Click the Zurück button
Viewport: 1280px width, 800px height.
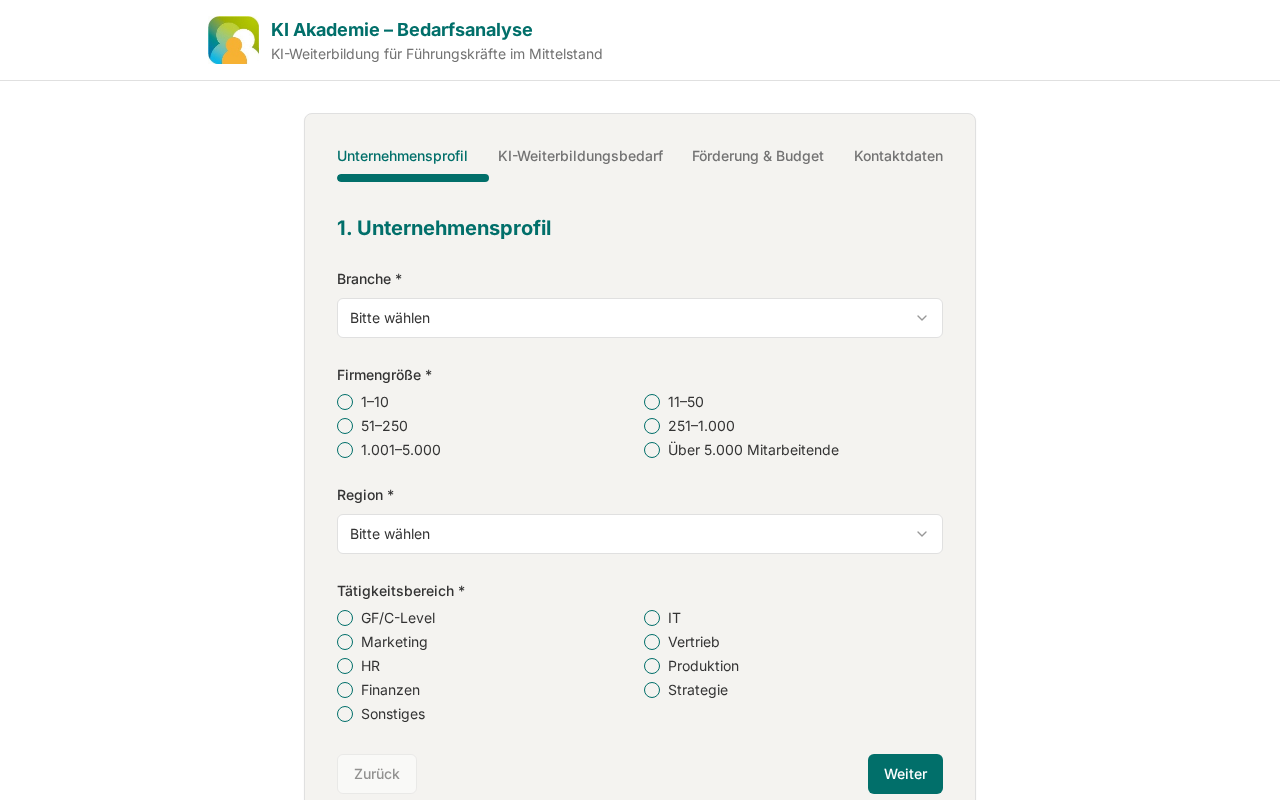click(377, 774)
